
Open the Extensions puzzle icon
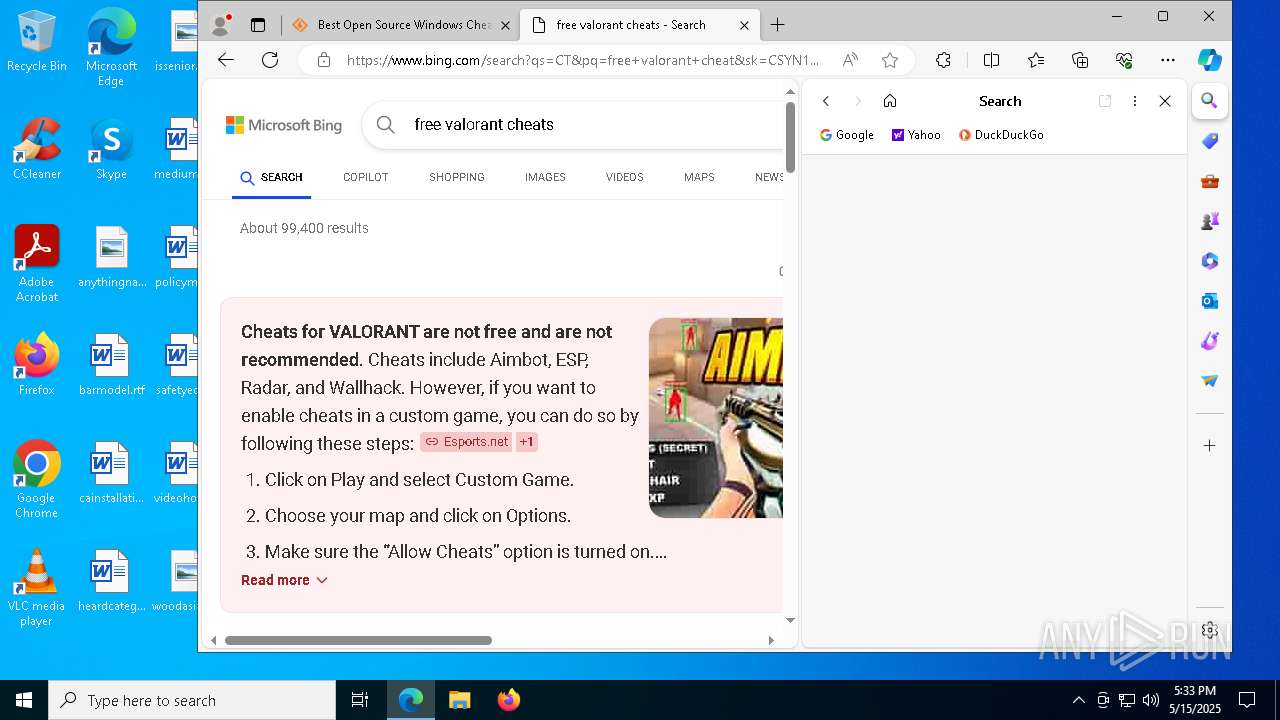coord(943,60)
